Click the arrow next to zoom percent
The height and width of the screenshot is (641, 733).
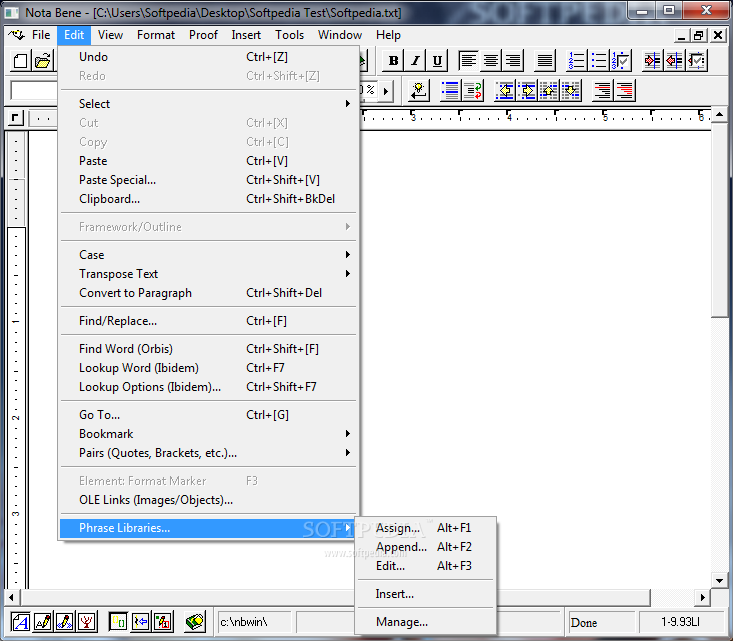tap(386, 91)
